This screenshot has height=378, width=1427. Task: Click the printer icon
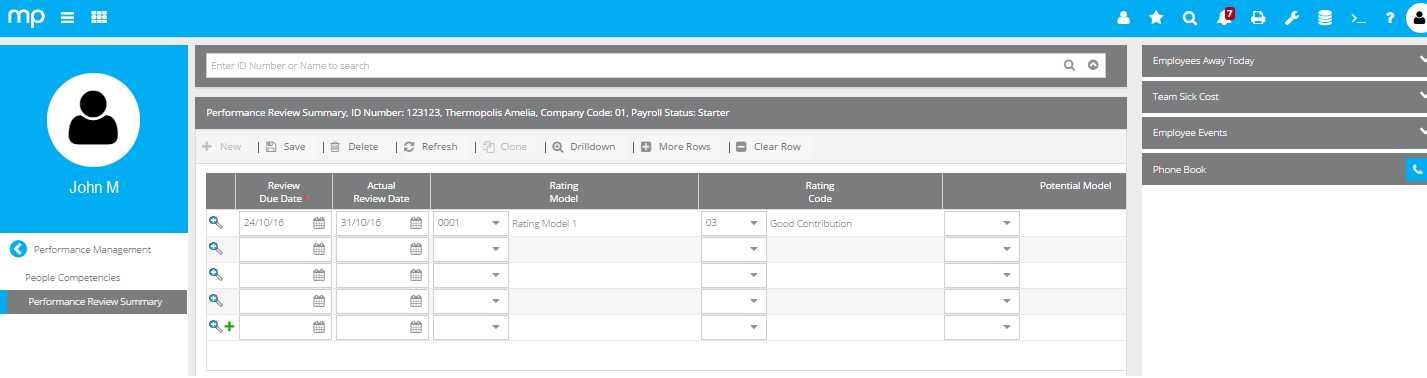(1258, 18)
